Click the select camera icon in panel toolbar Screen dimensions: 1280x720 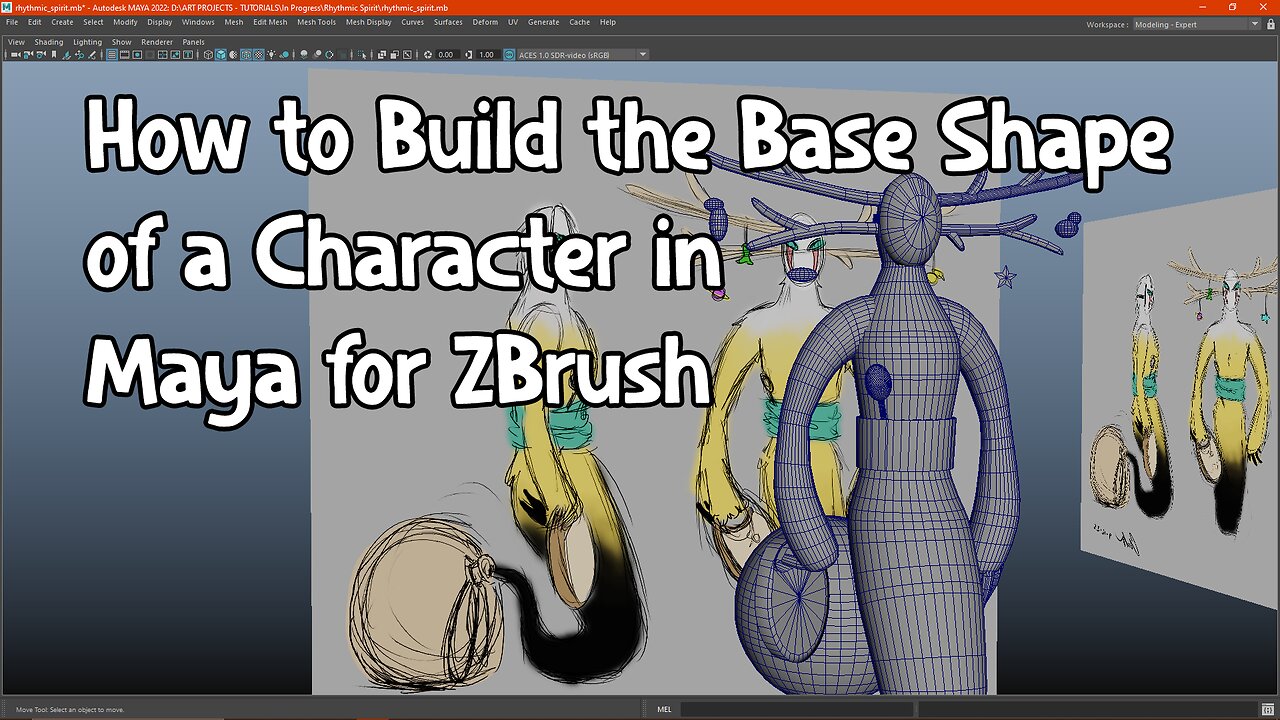tap(16, 55)
